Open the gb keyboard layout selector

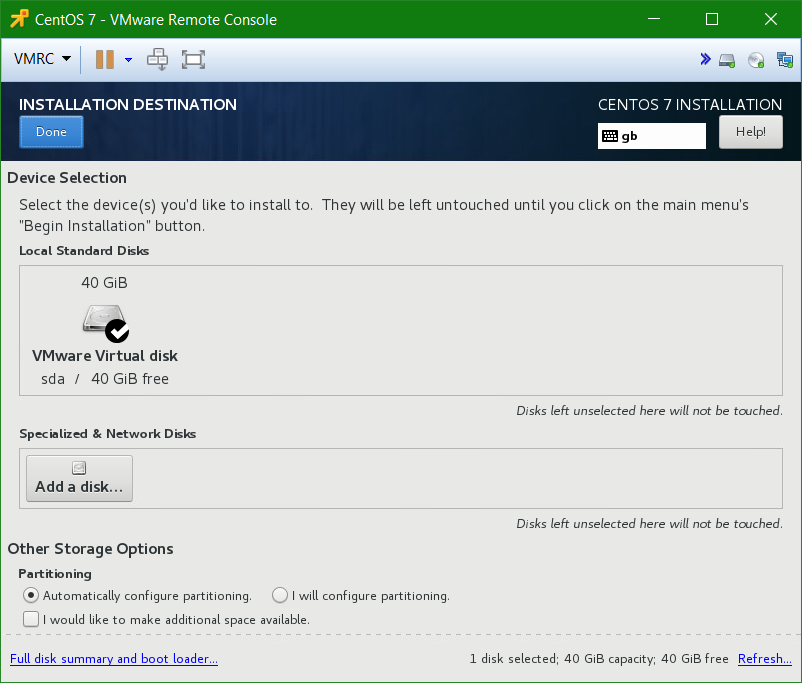(652, 136)
